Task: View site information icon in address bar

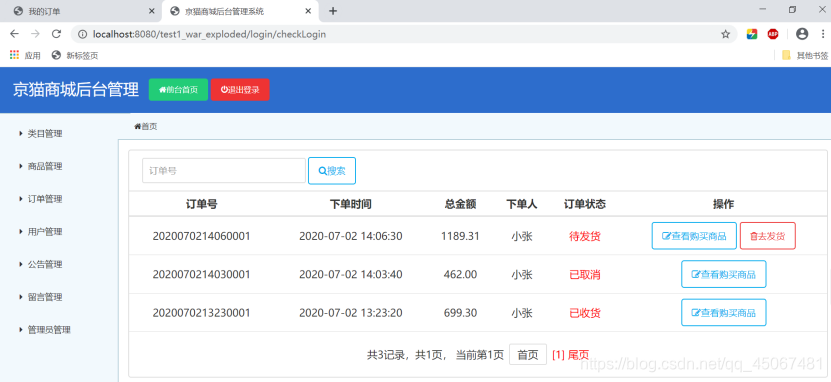Action: click(x=82, y=34)
